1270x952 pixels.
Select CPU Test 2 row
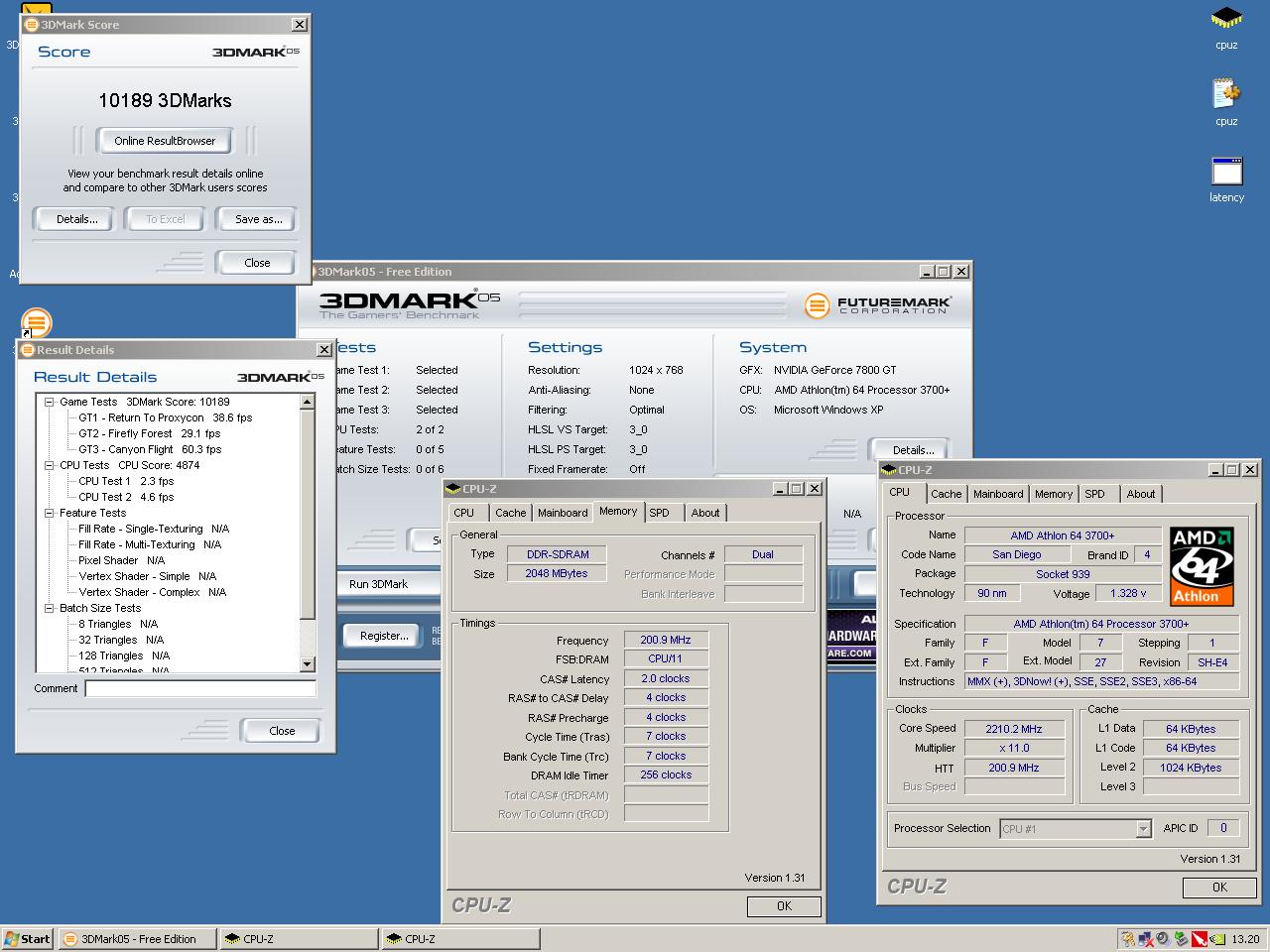[126, 497]
